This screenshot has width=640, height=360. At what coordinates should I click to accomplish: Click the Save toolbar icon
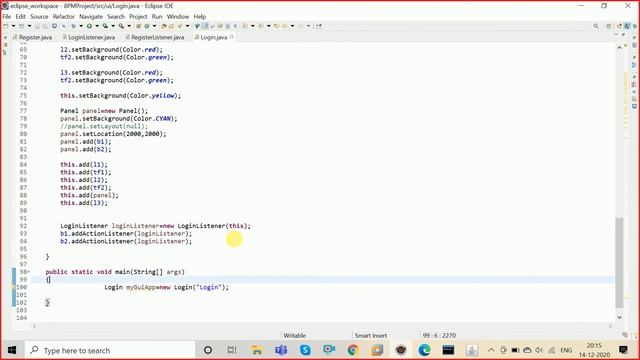tap(37, 26)
